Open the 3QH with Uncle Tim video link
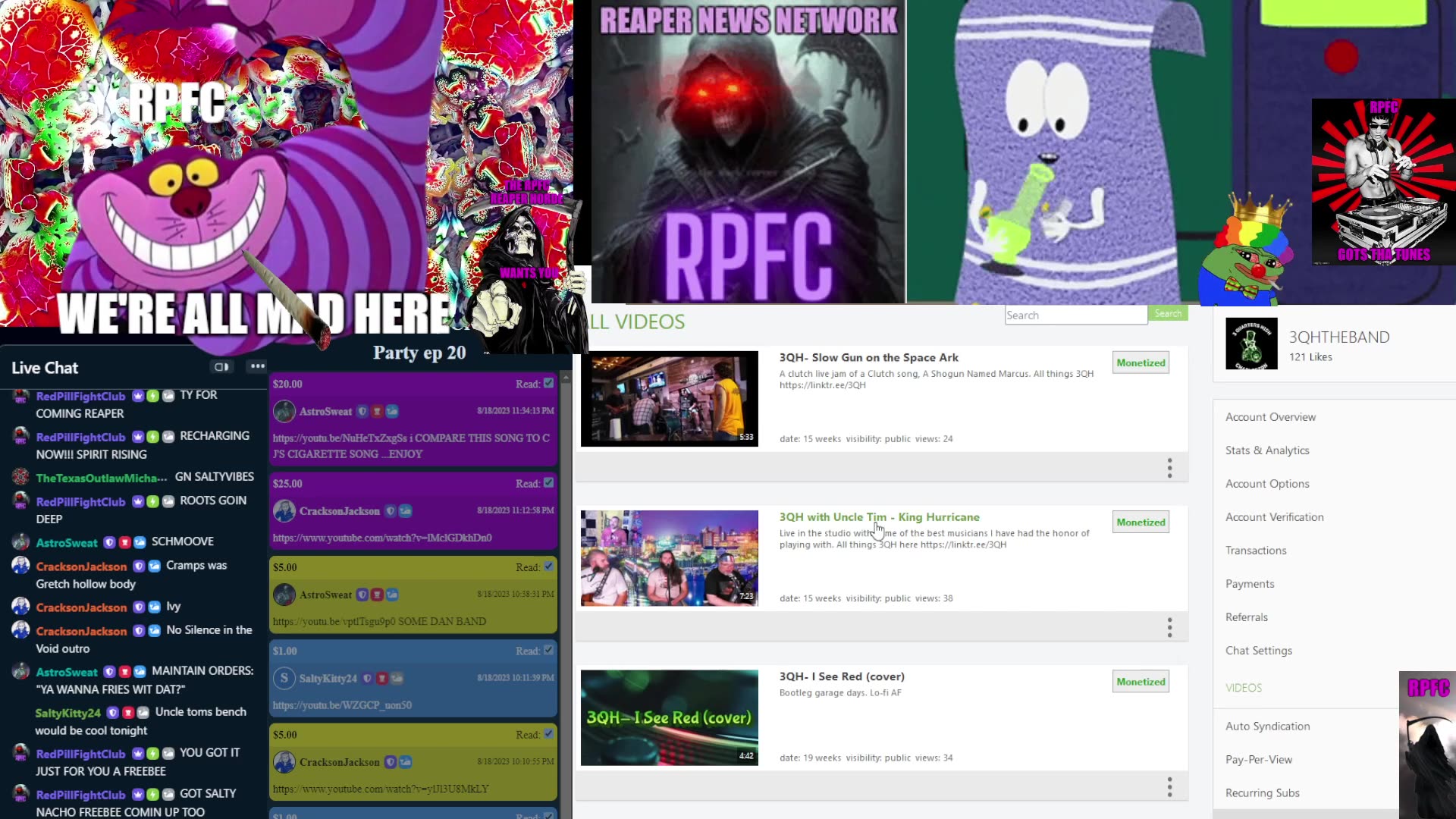 pyautogui.click(x=878, y=516)
